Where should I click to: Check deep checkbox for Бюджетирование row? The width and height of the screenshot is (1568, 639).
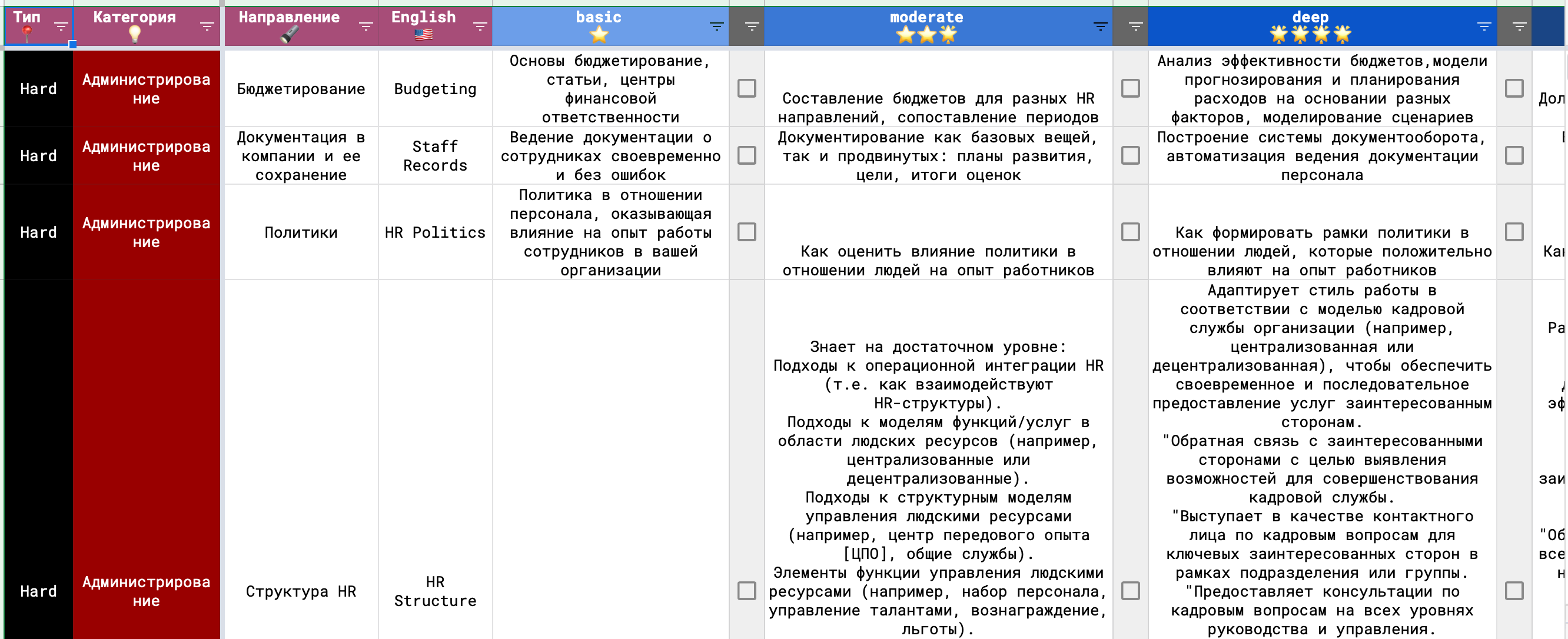[1514, 88]
